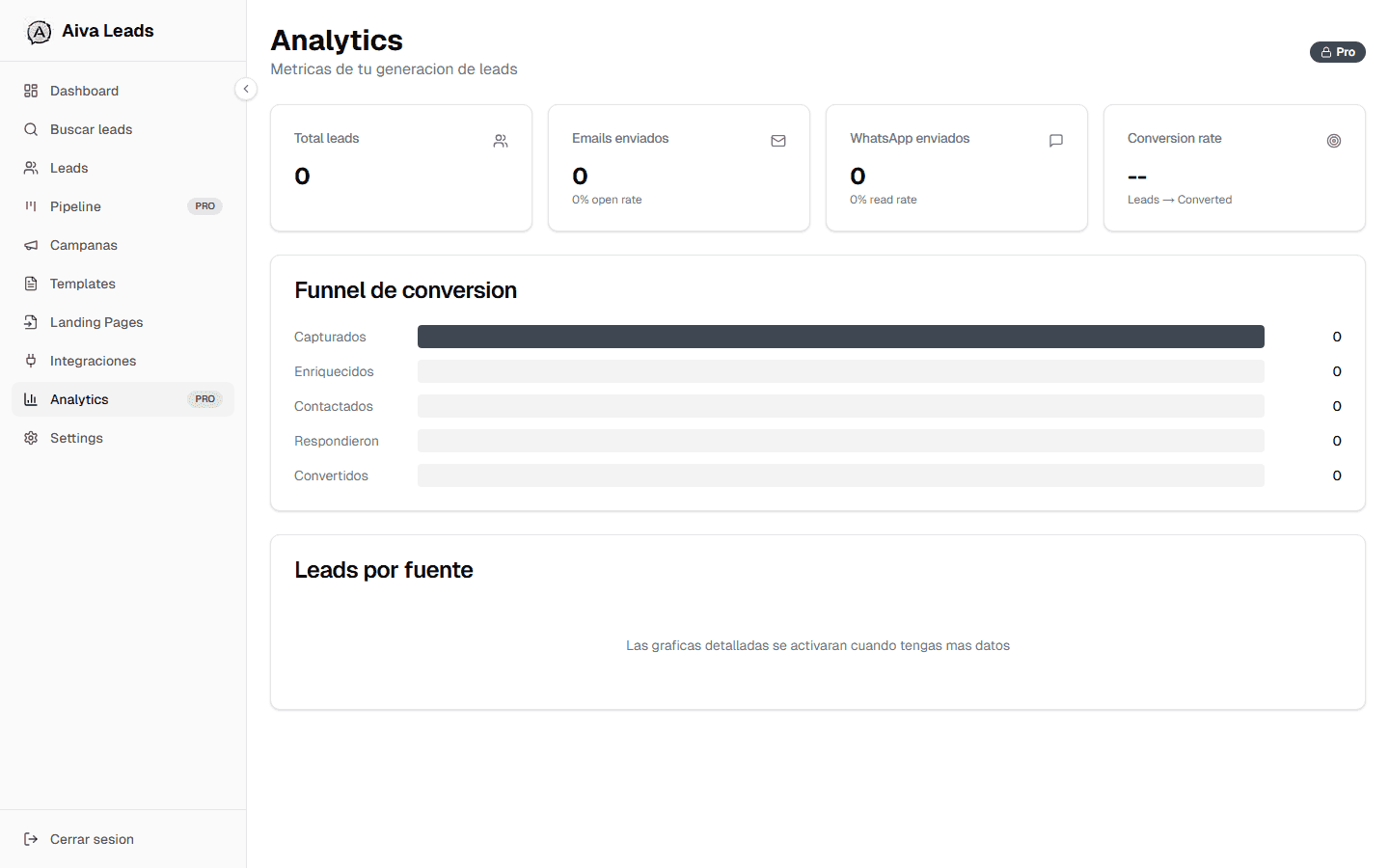
Task: Open Landing Pages
Action: [123, 322]
